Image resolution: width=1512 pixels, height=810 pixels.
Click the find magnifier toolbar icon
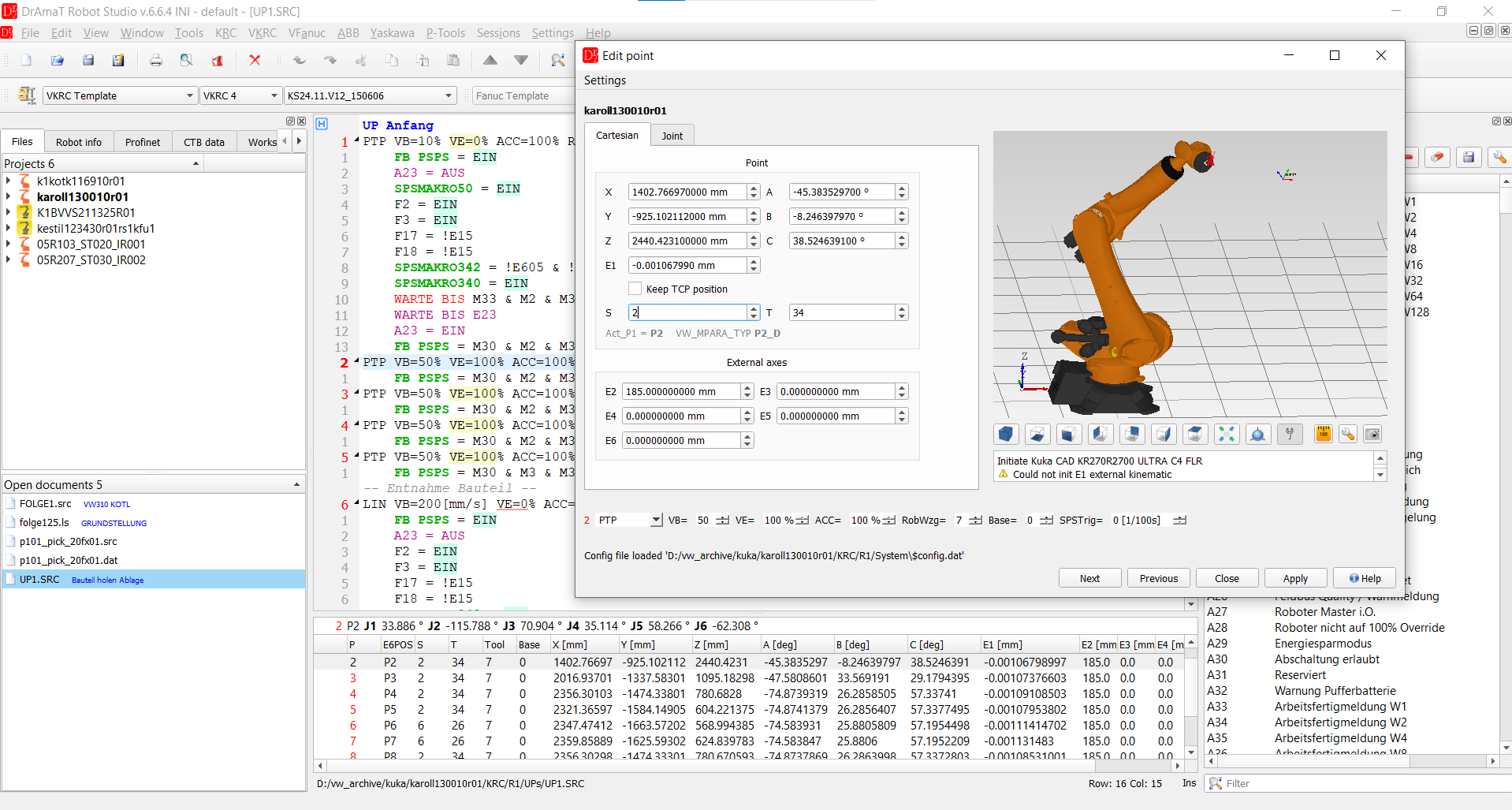pyautogui.click(x=557, y=60)
